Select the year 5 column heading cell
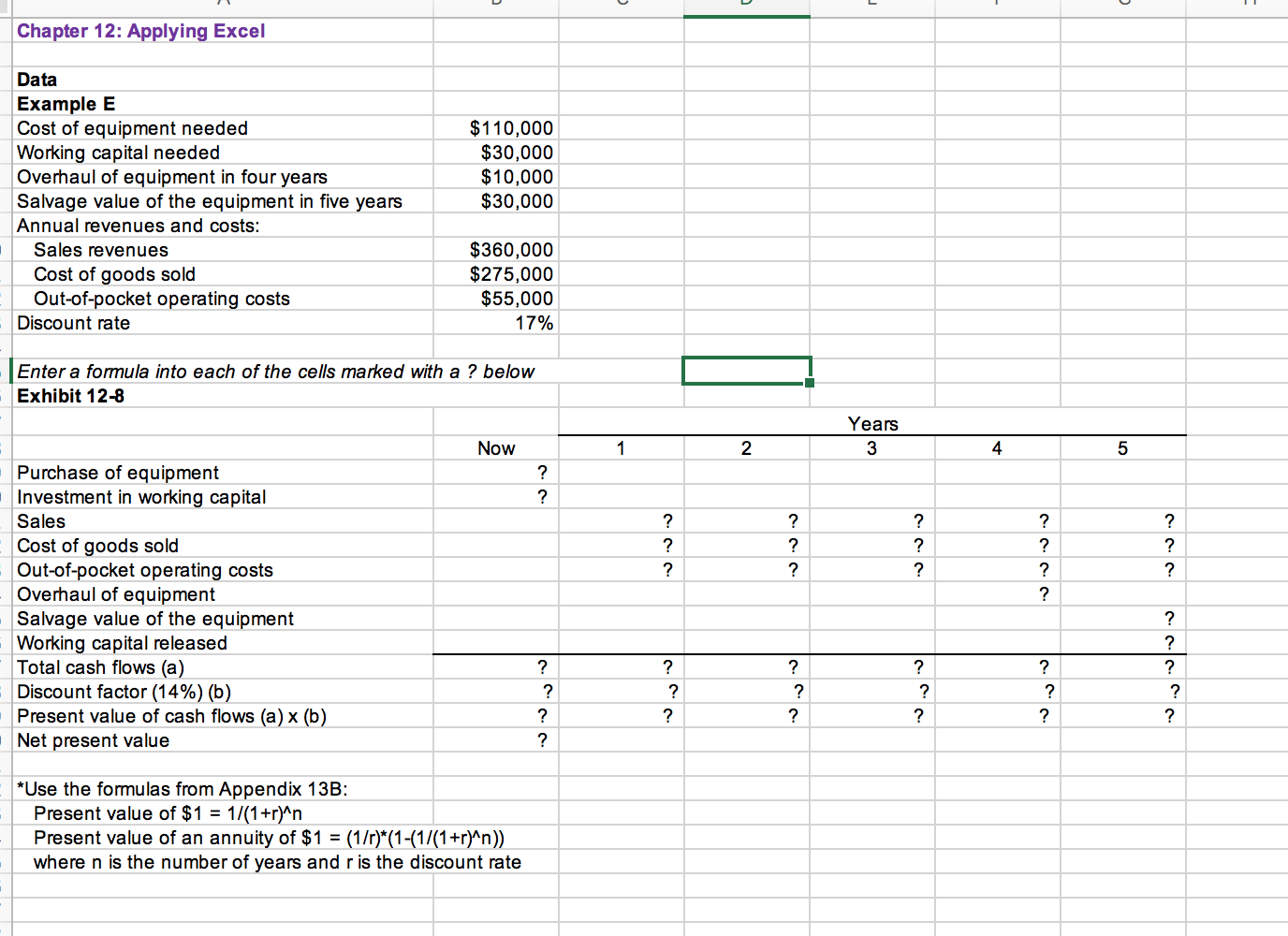Screen dimensions: 1288x936 (1121, 447)
